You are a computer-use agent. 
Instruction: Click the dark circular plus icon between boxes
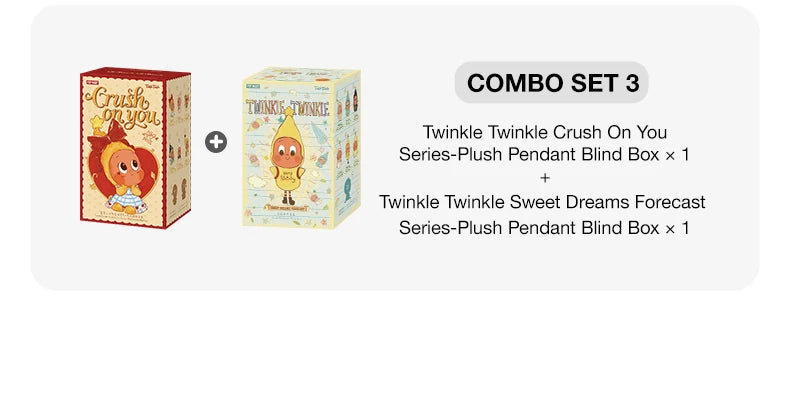[x=216, y=142]
